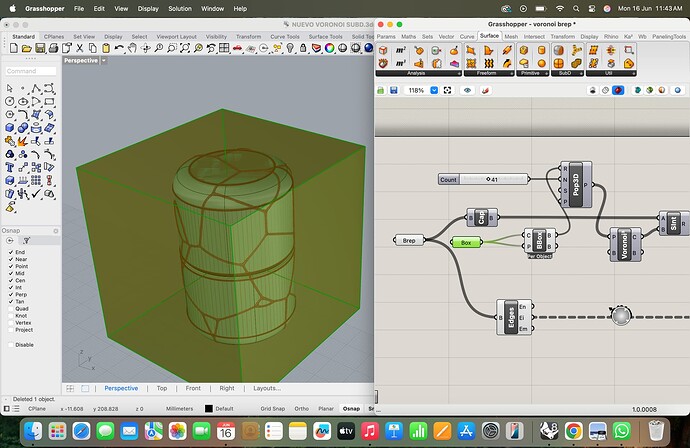Enable the Quad osnap checkbox
This screenshot has height=448, width=690.
10,308
